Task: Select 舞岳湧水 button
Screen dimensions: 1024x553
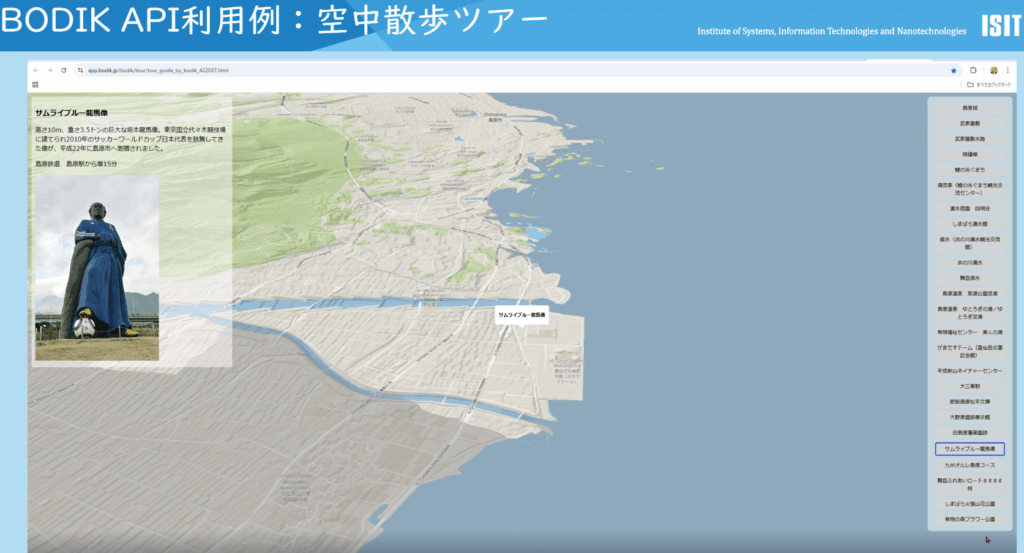Action: [970, 278]
